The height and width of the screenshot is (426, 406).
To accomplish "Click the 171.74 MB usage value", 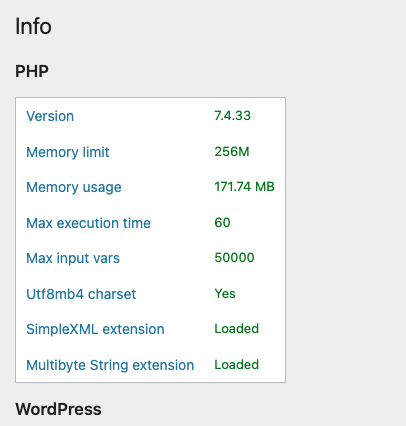I will point(244,187).
